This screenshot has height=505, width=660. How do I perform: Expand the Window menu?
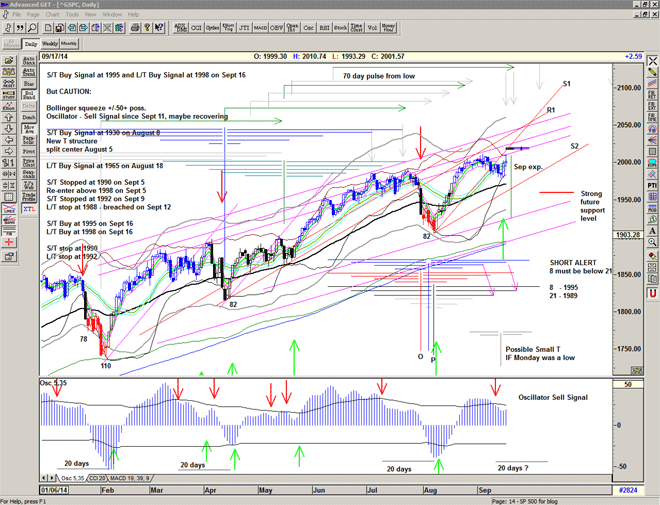(x=112, y=15)
